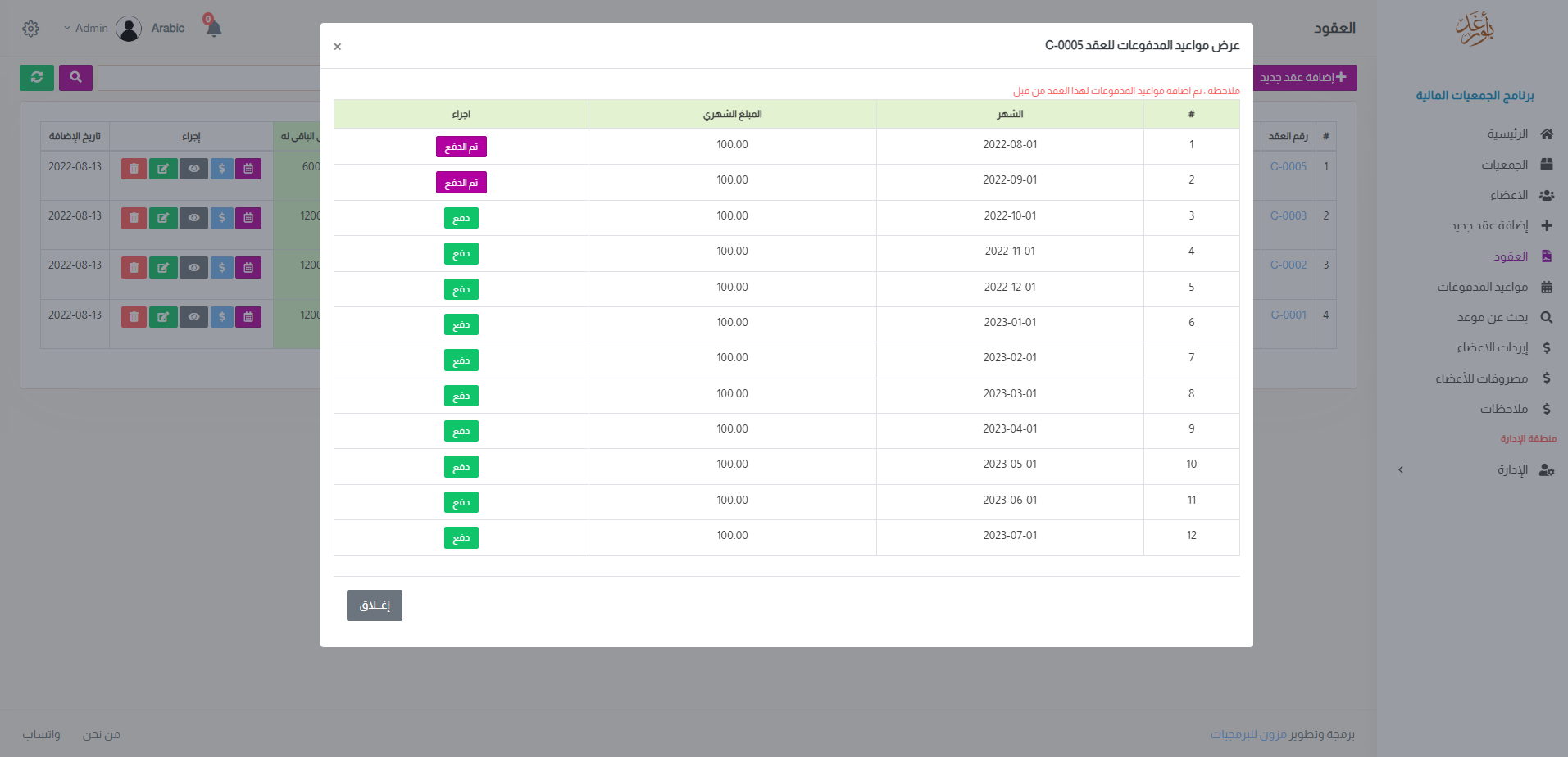Click the edit icon in second contract row
This screenshot has width=1568, height=757.
coord(163,218)
